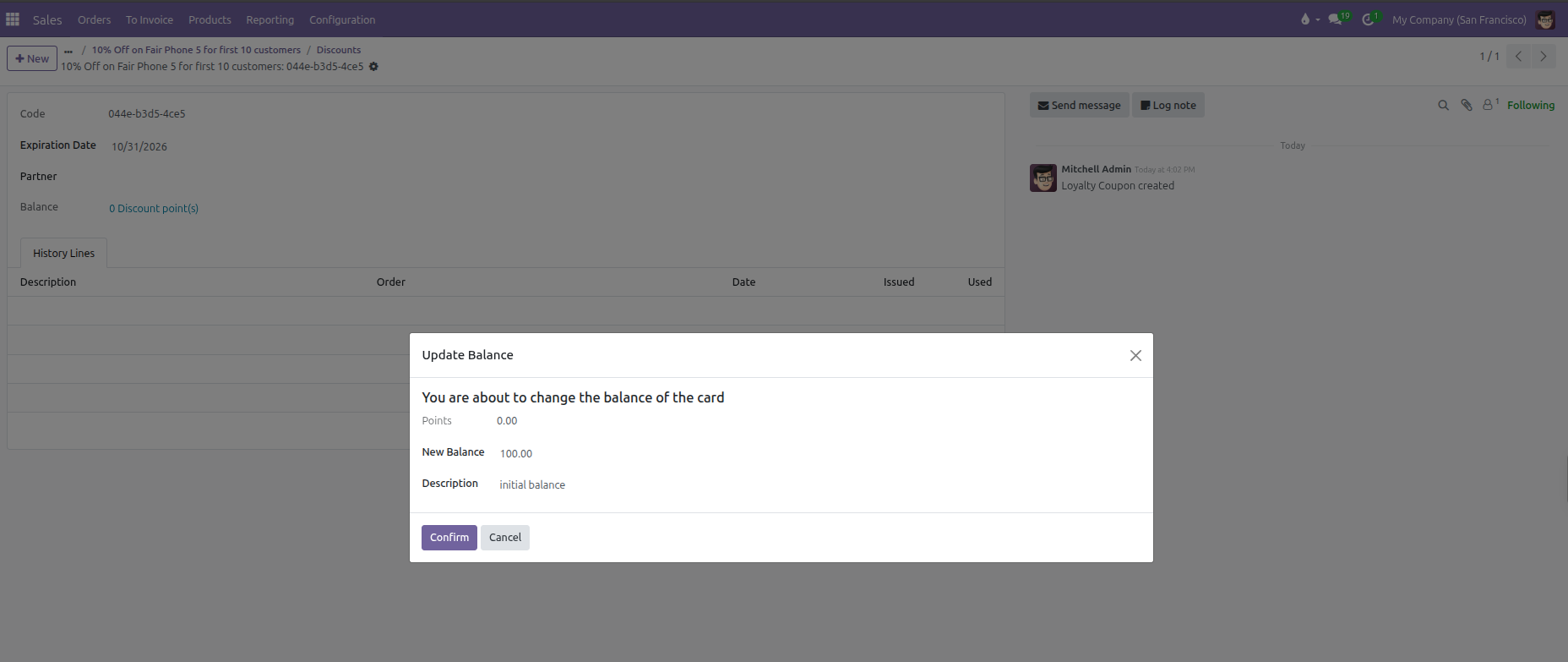Open the followers person icon

1489,105
